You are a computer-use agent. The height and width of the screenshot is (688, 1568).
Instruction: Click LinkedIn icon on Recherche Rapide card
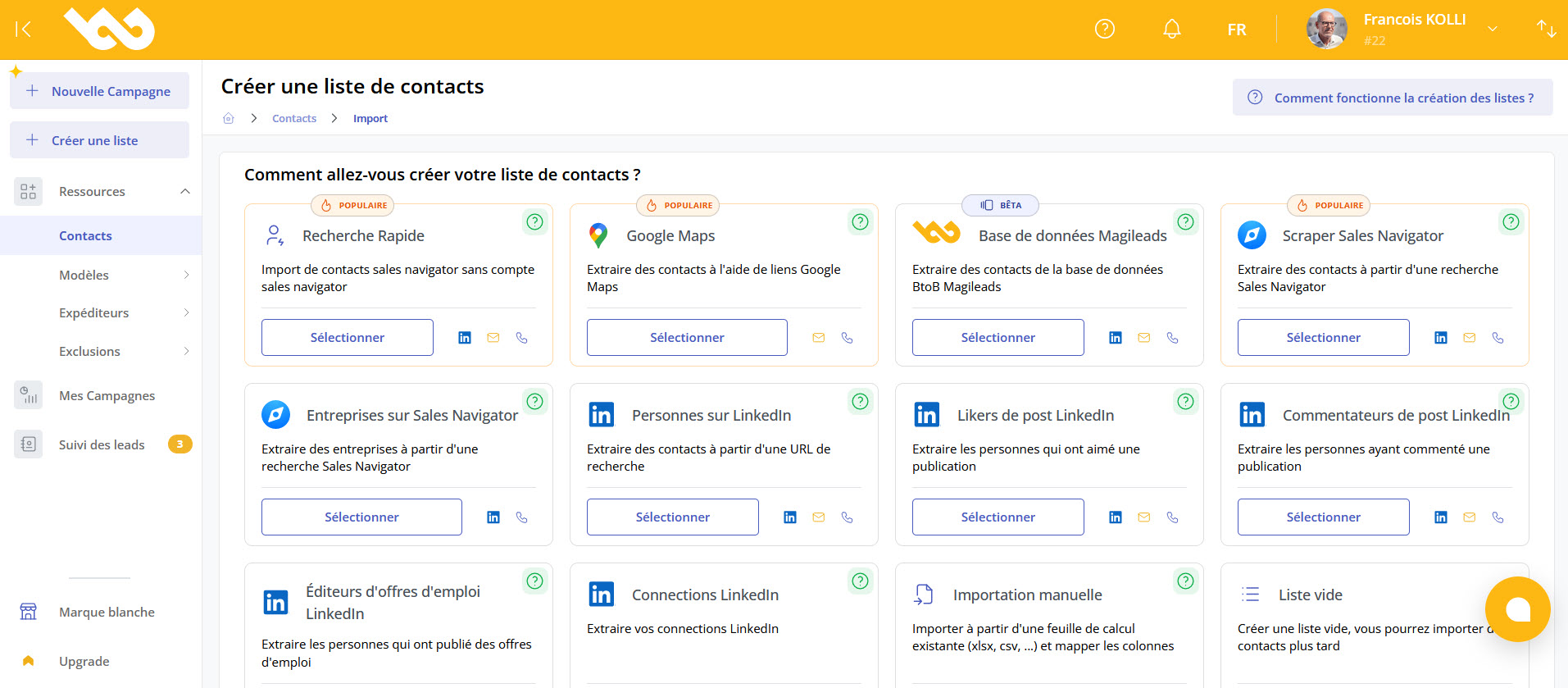465,338
